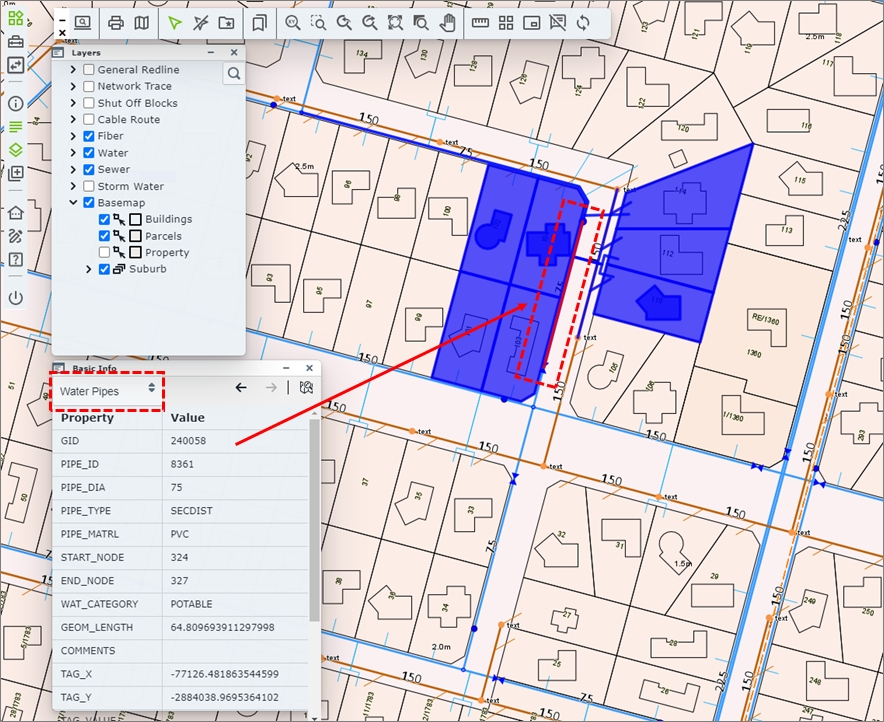This screenshot has width=884, height=722.
Task: Check the Property layer checkbox
Action: tap(105, 253)
